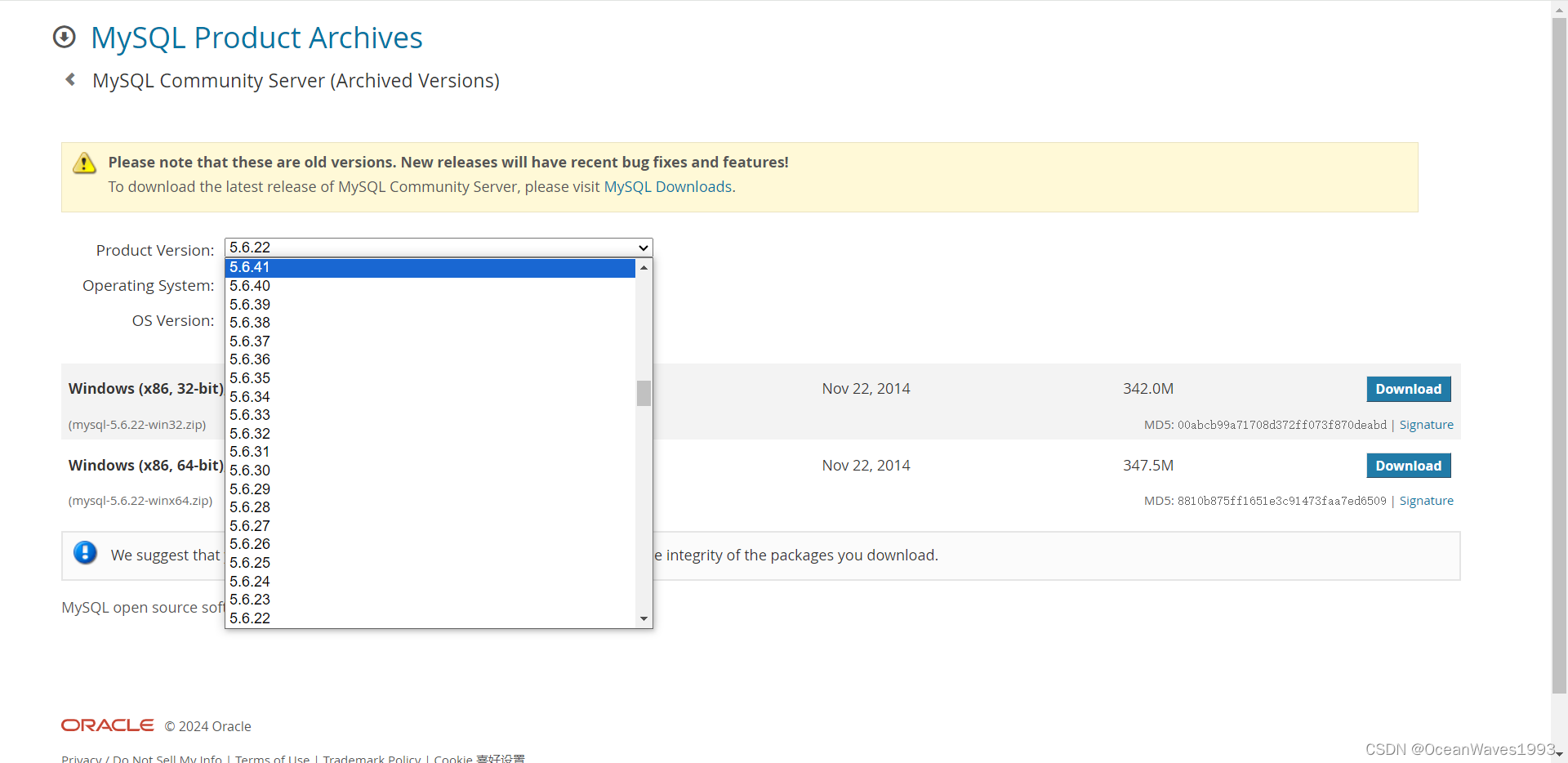Select version 5.6.31
This screenshot has width=1568, height=763.
(430, 452)
